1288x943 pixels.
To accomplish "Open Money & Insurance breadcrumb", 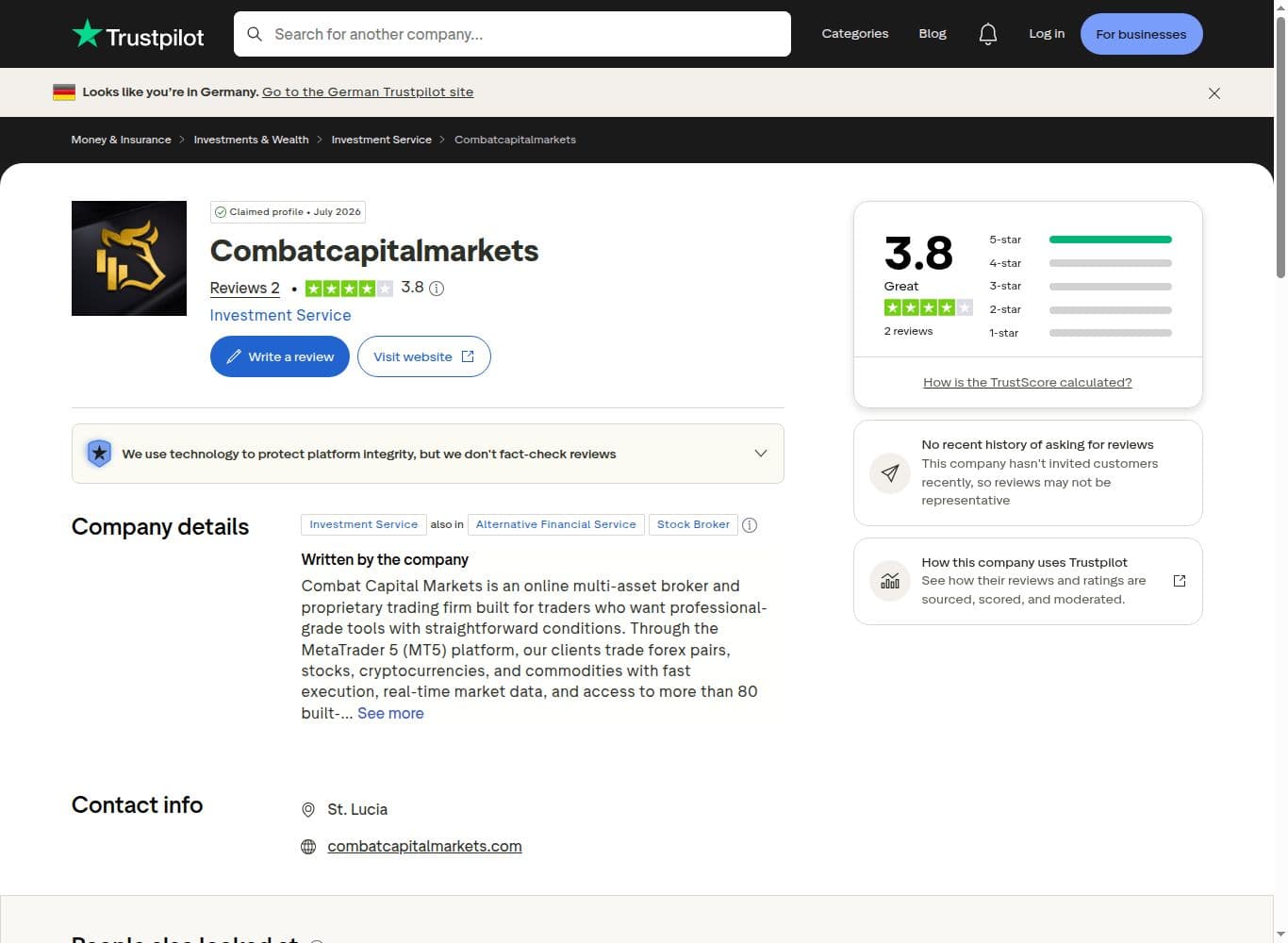I will [x=122, y=140].
